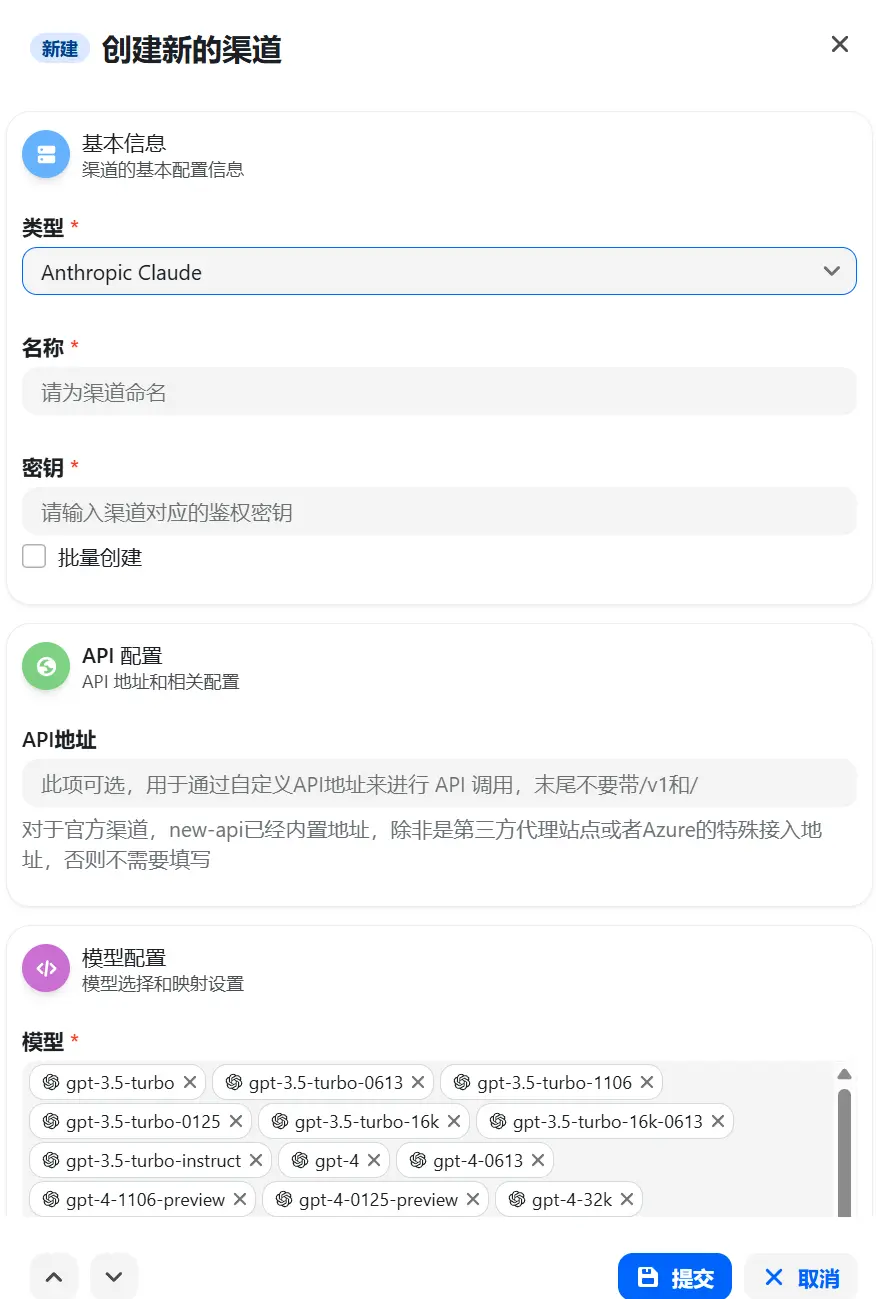Expand the channel type selector chevron

(x=831, y=271)
